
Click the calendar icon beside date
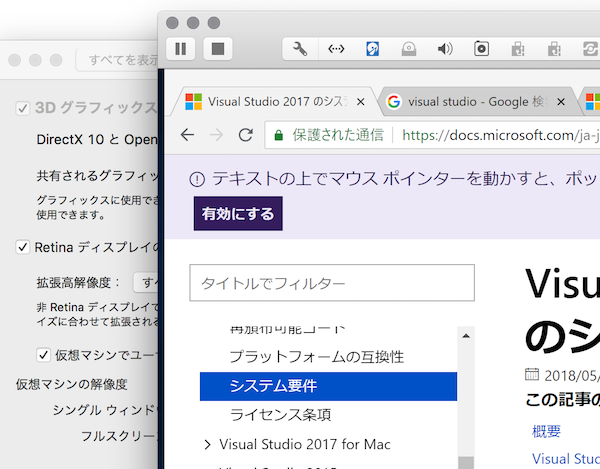[x=532, y=374]
